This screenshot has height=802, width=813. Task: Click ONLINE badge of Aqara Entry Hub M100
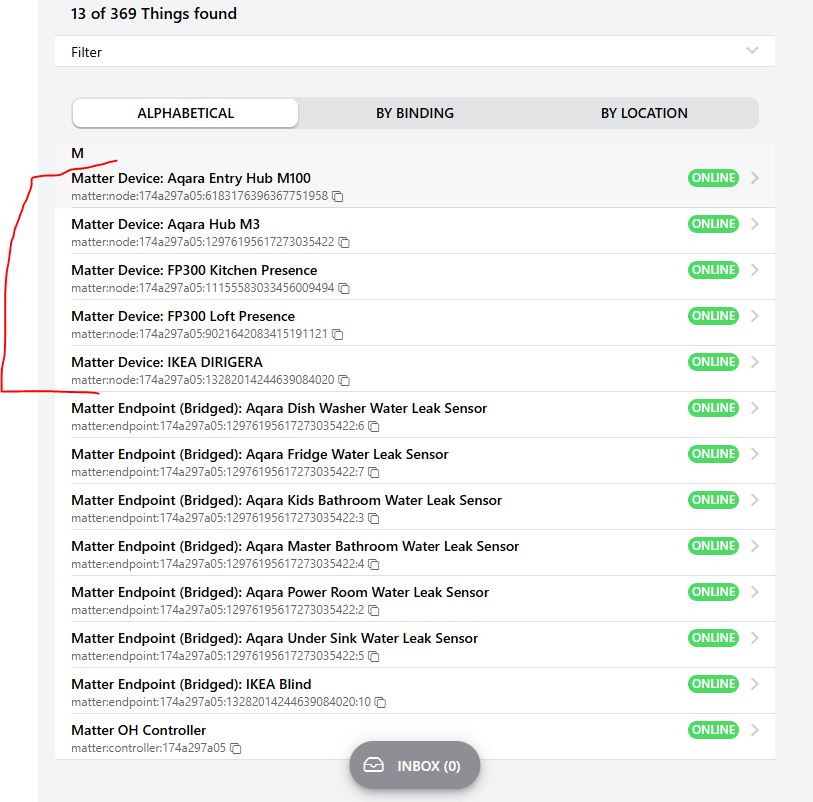click(x=713, y=178)
